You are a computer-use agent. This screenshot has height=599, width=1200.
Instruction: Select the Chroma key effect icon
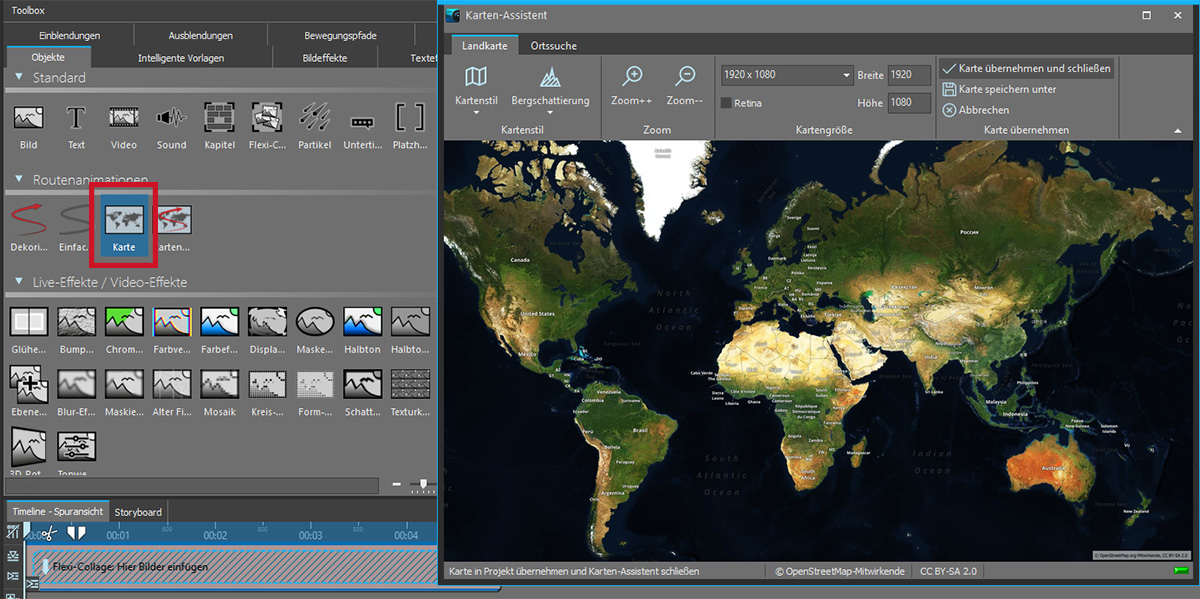click(123, 322)
